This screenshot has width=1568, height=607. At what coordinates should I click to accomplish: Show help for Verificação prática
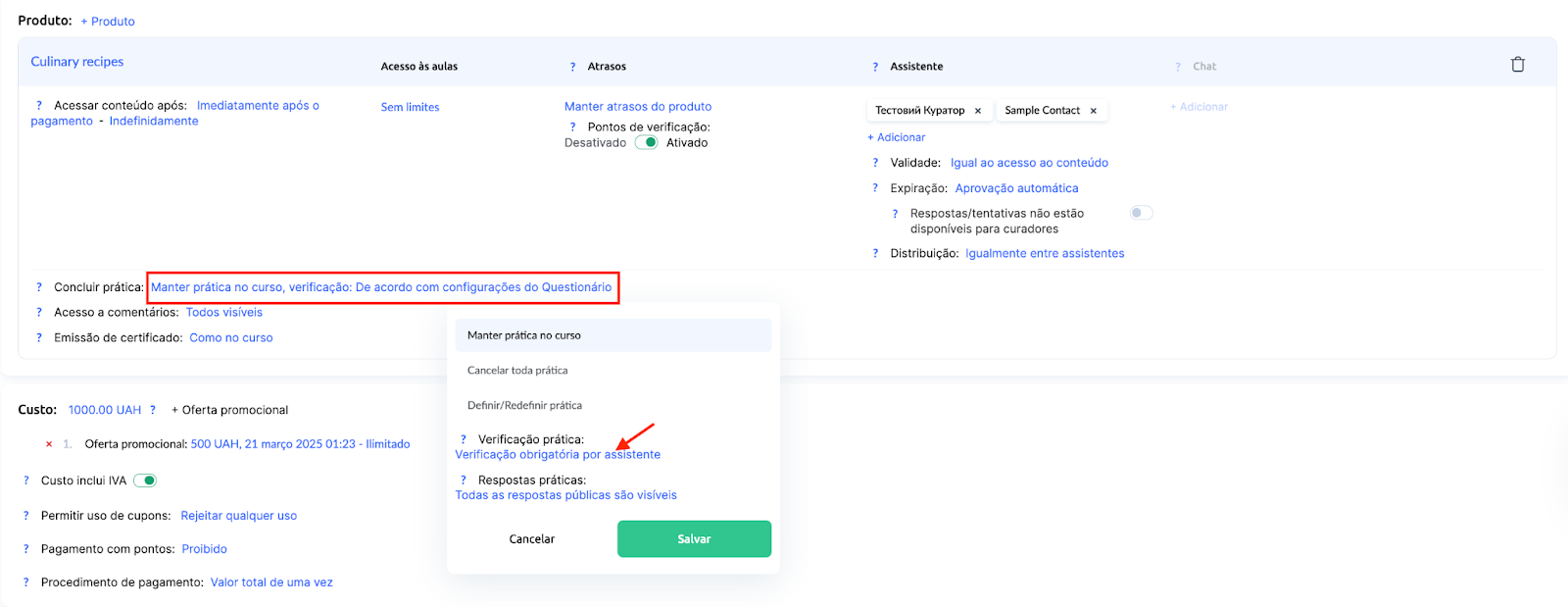pos(464,439)
